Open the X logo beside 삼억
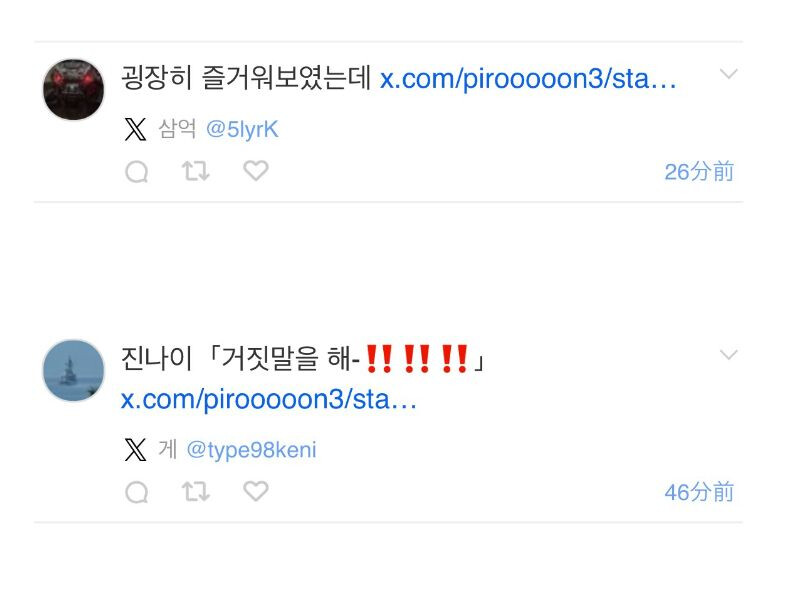796x615 pixels. pos(135,130)
